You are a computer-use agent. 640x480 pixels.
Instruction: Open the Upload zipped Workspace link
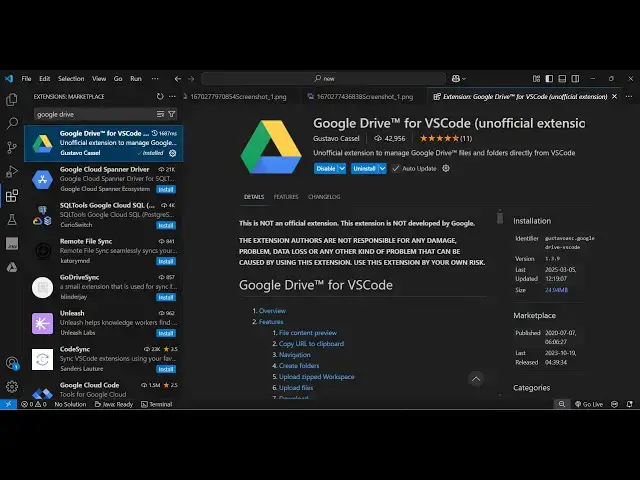pos(317,376)
